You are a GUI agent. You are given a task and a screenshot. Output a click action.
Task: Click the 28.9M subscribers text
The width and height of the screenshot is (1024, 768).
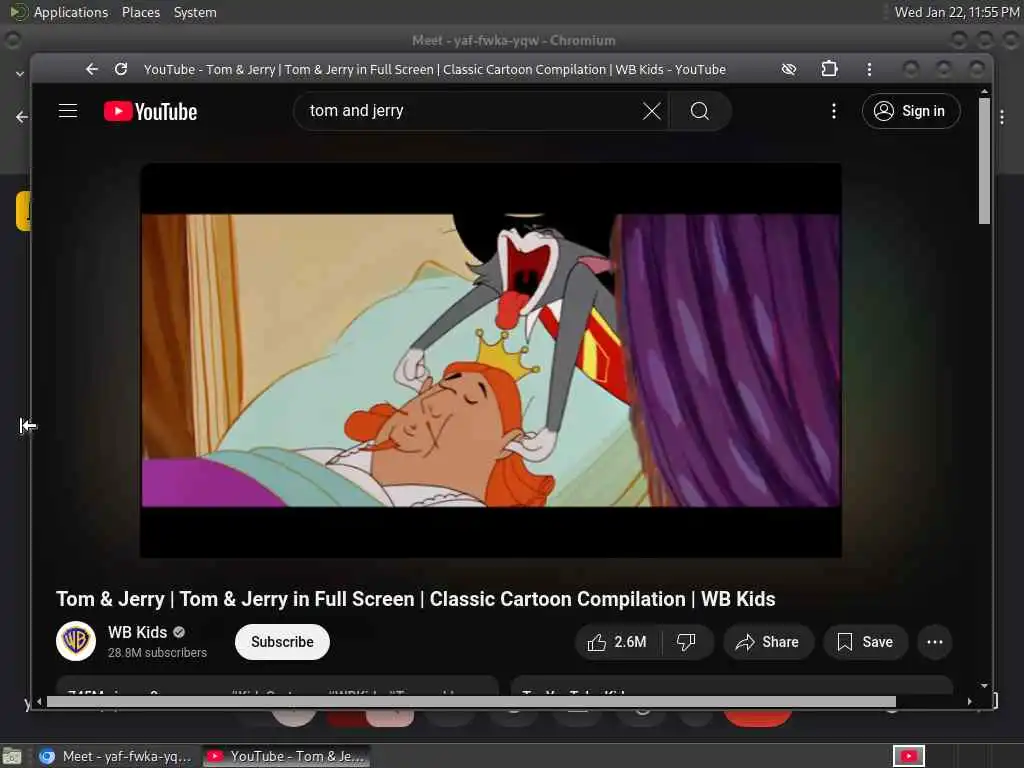pyautogui.click(x=157, y=652)
